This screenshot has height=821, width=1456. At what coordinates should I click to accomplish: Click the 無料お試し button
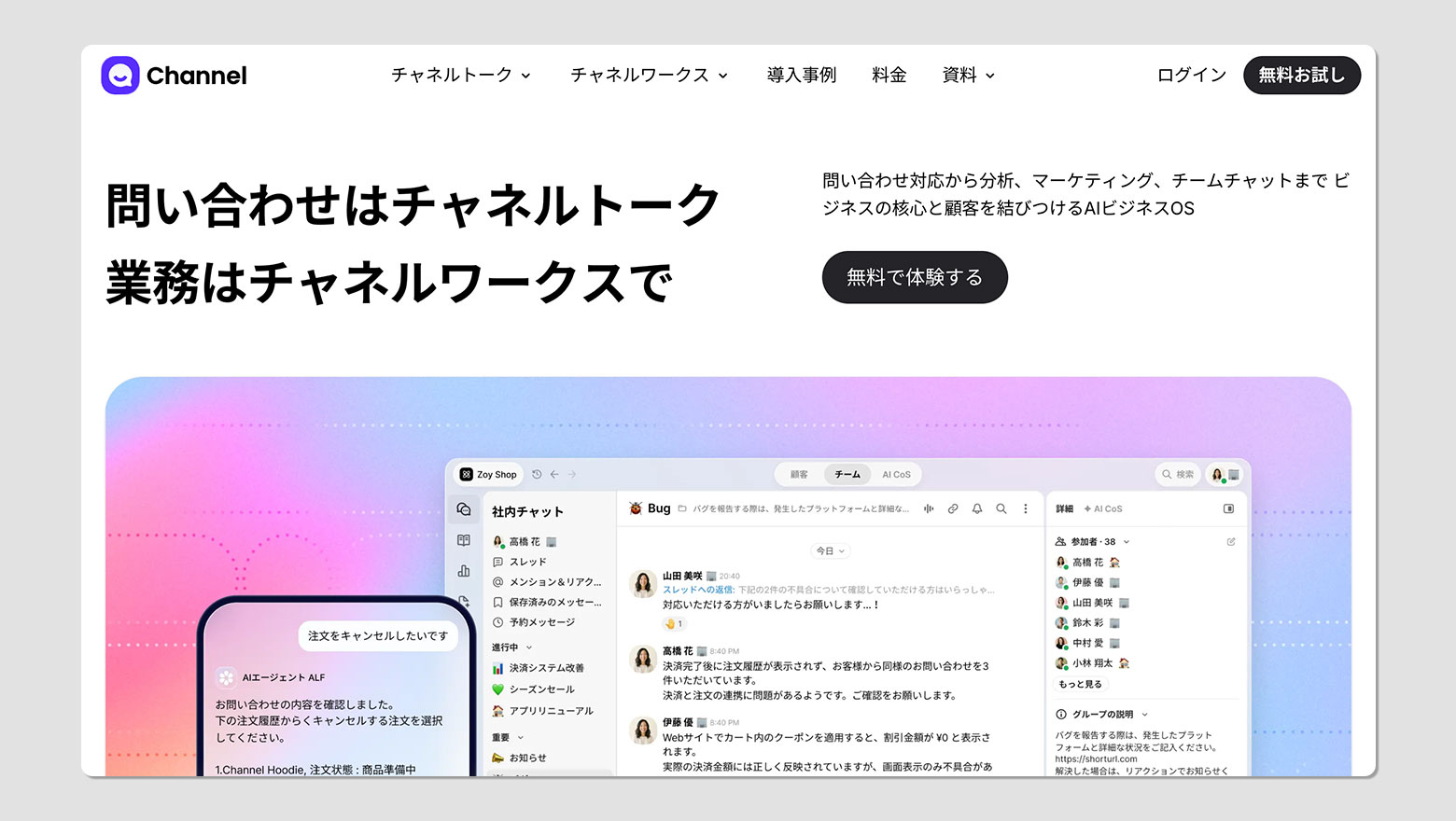[x=1302, y=75]
